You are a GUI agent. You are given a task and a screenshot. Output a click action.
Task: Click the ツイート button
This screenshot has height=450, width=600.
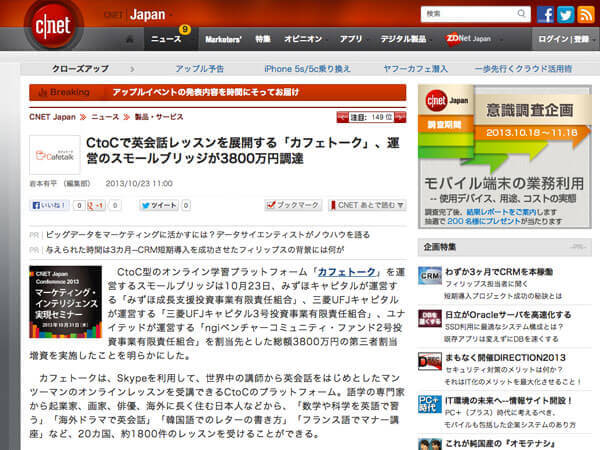159,205
